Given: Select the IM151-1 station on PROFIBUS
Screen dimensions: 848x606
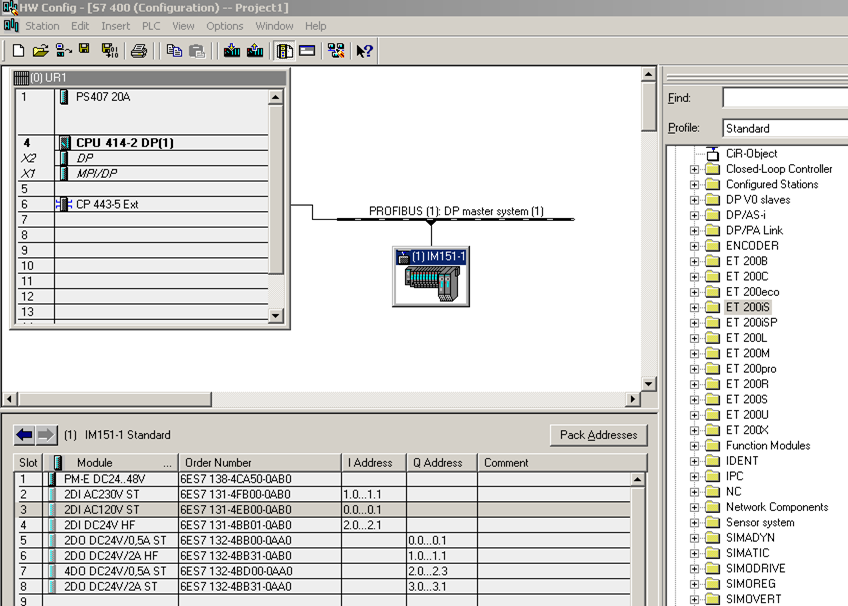Looking at the screenshot, I should click(x=430, y=277).
